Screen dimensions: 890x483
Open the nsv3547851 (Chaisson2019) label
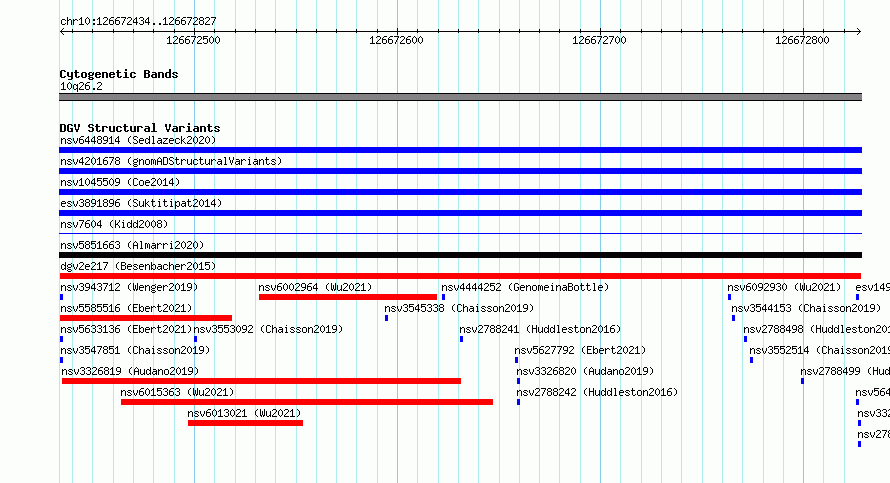tap(135, 350)
